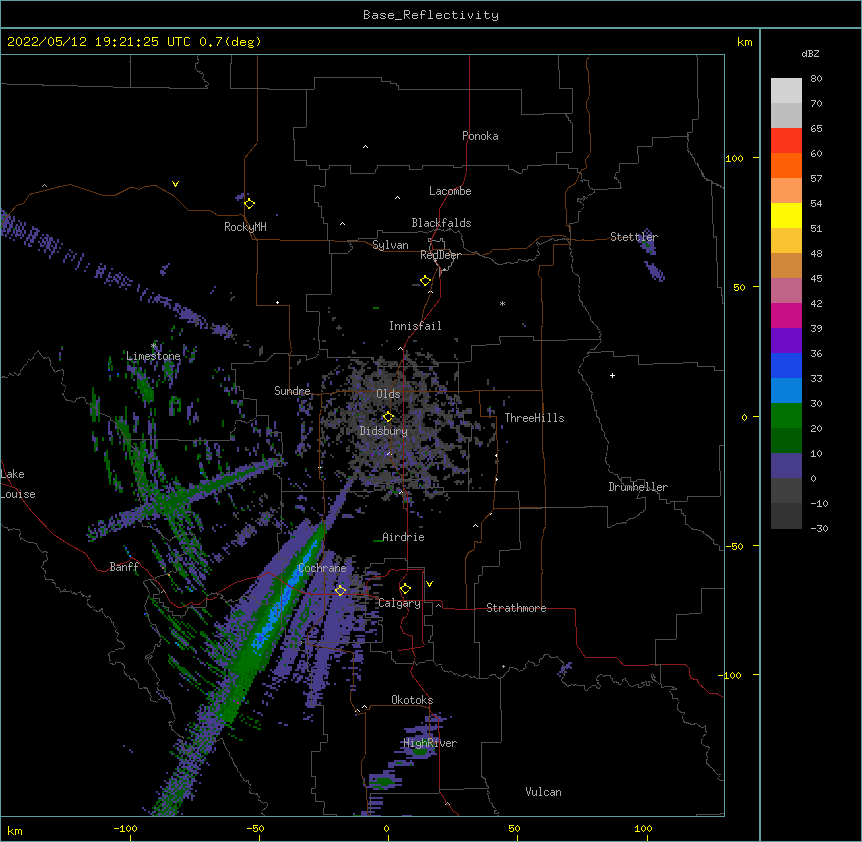Click the km unit label at top right
The image size is (862, 842).
[x=744, y=42]
